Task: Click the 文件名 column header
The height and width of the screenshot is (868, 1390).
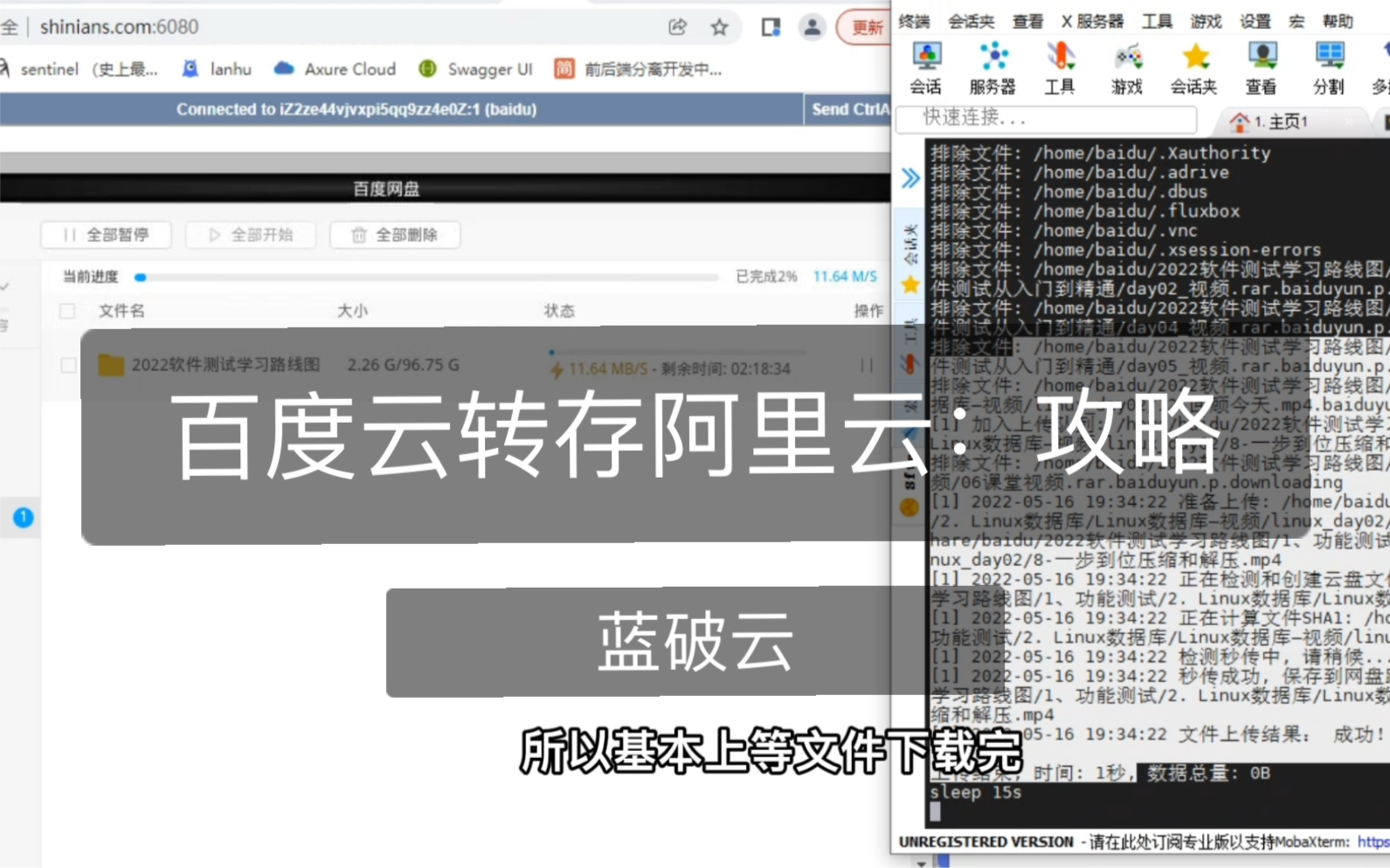Action: [121, 311]
